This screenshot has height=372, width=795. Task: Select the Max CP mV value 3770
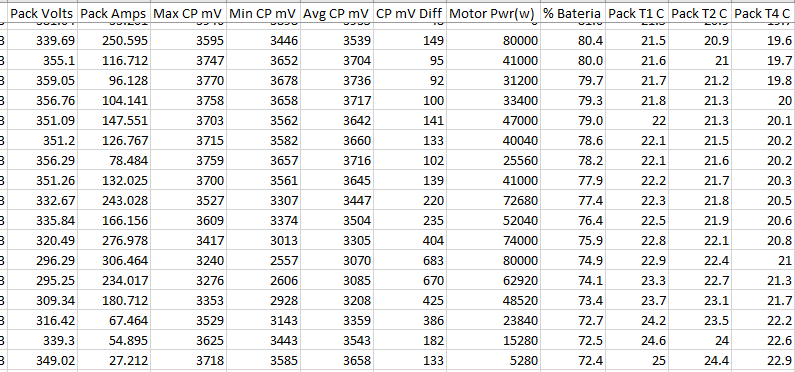coord(188,81)
